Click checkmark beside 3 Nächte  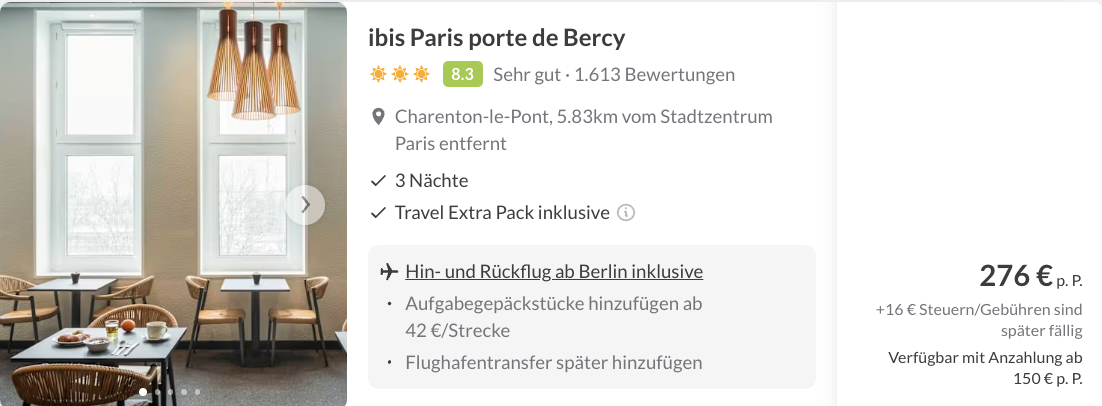coord(378,181)
